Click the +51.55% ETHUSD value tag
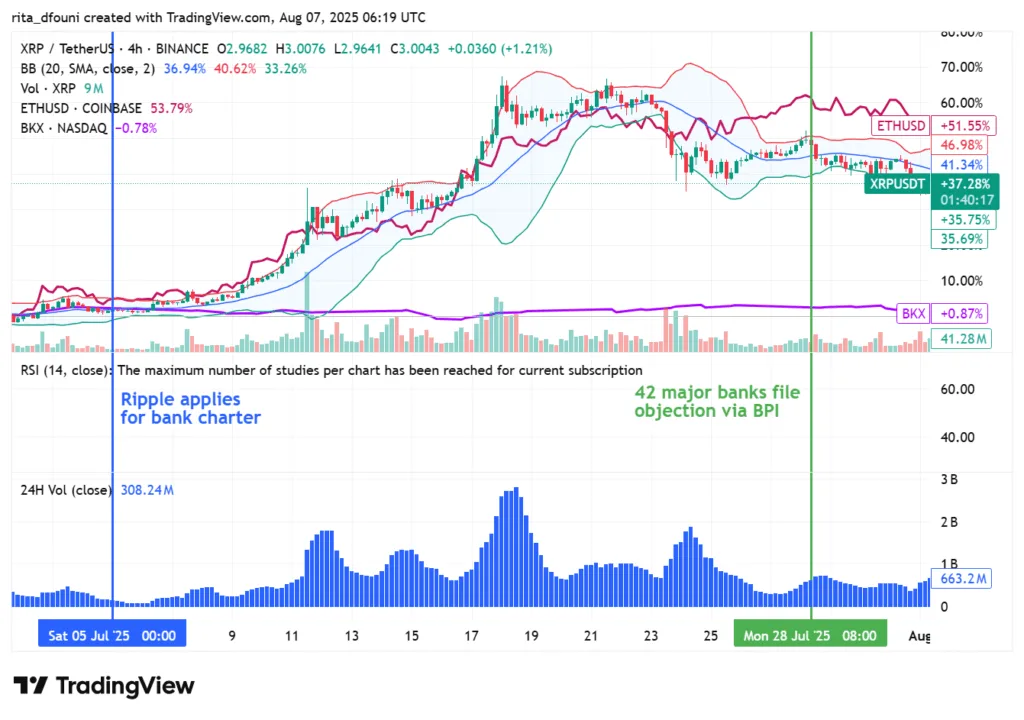 pyautogui.click(x=964, y=125)
